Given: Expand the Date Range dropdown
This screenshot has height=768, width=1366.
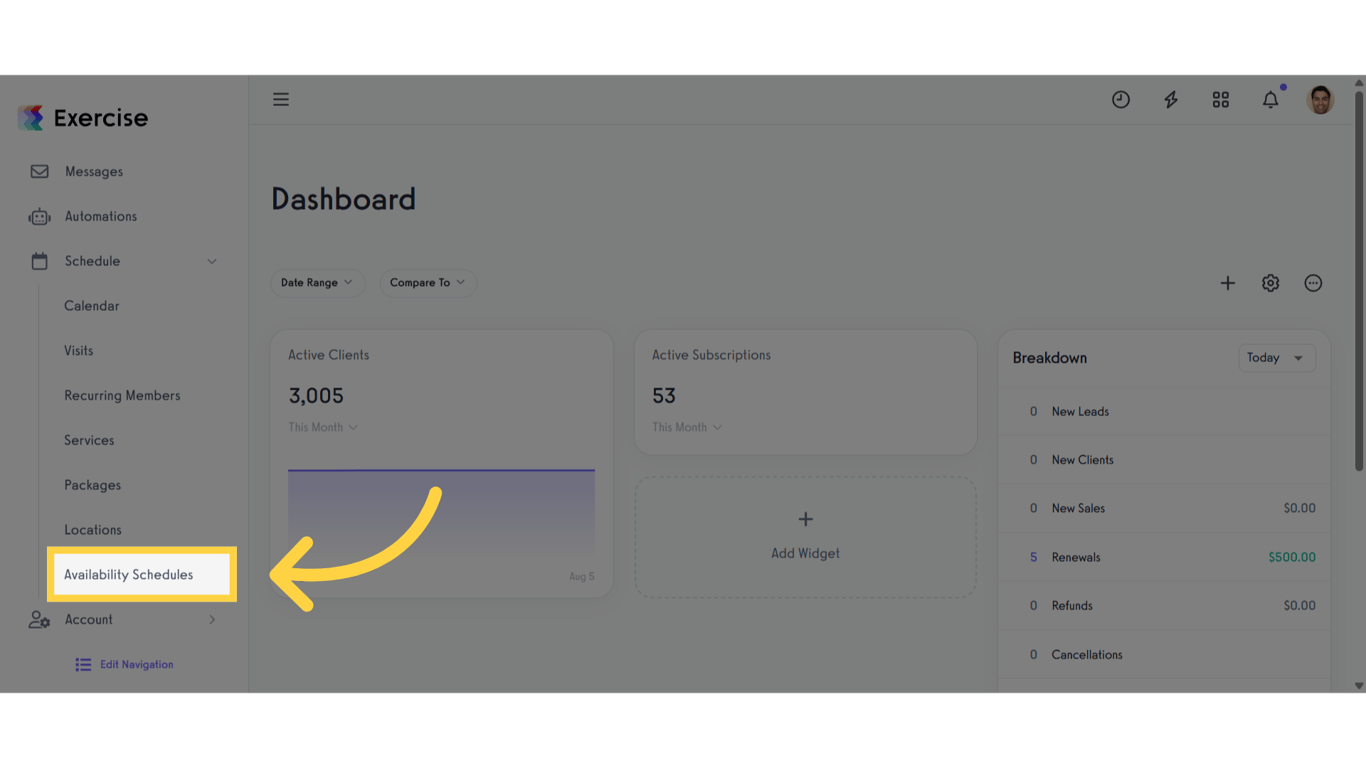Looking at the screenshot, I should [x=317, y=283].
